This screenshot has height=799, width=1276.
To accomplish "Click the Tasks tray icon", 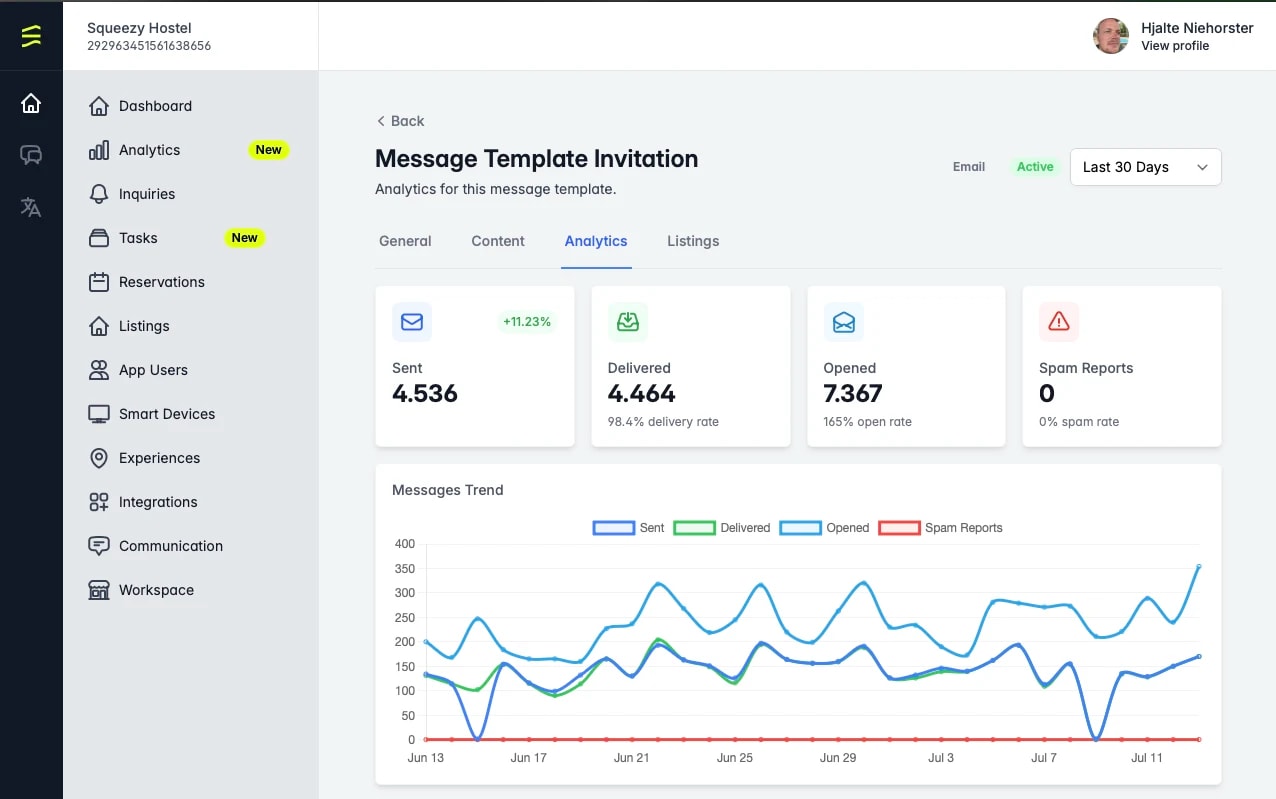I will (x=98, y=238).
